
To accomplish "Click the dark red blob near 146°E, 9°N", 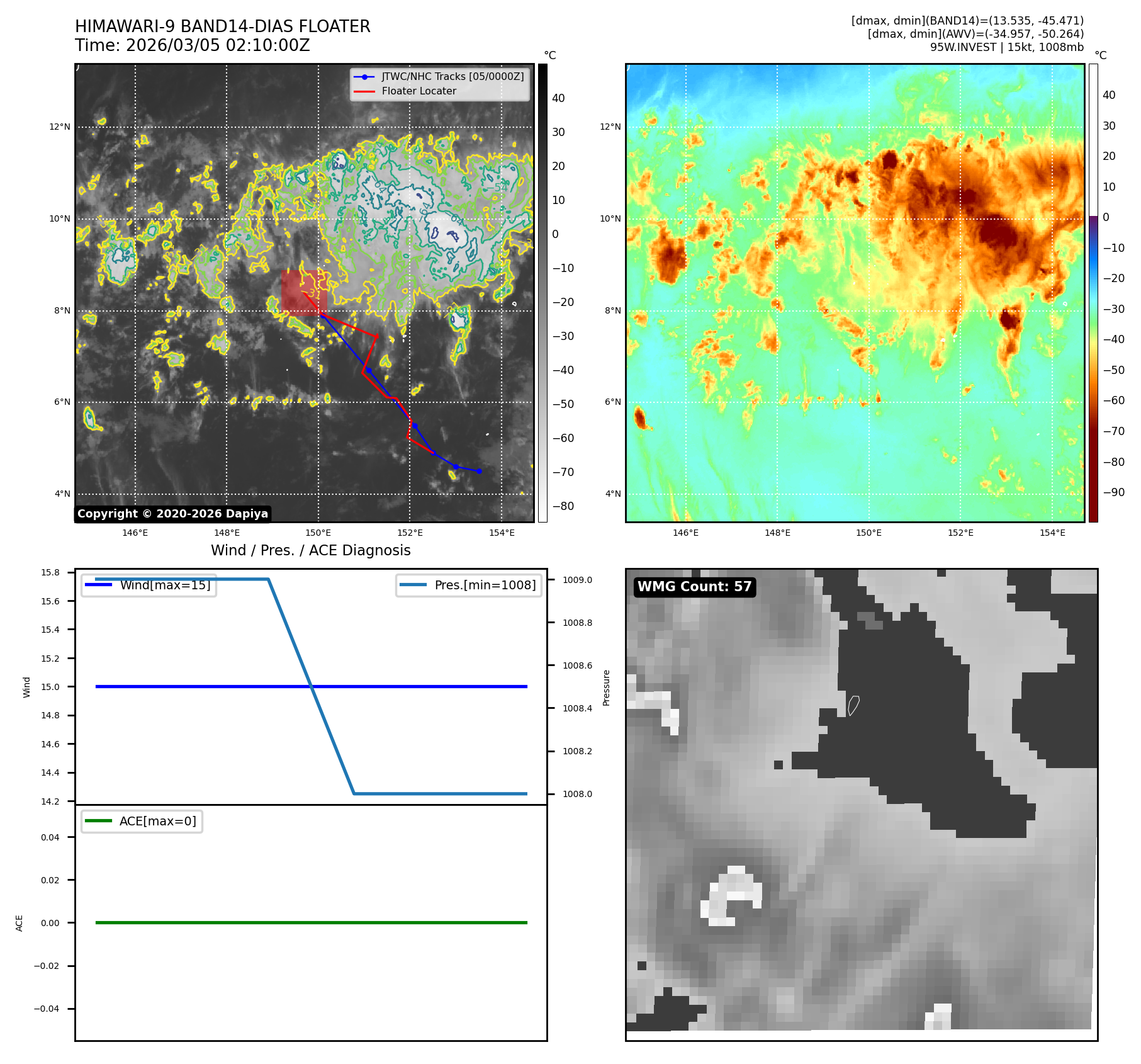I will pos(668,255).
